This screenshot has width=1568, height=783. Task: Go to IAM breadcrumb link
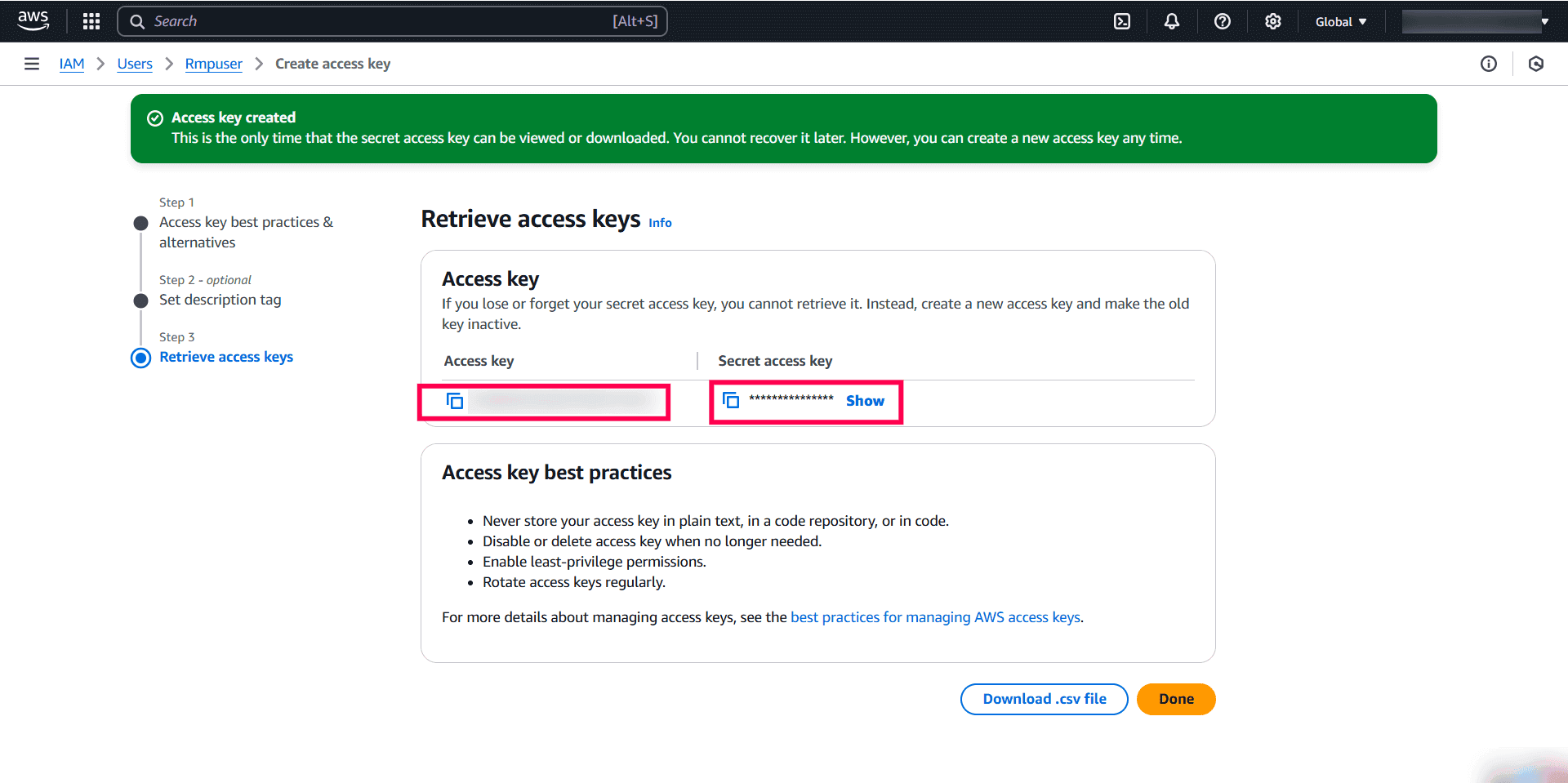[x=72, y=64]
